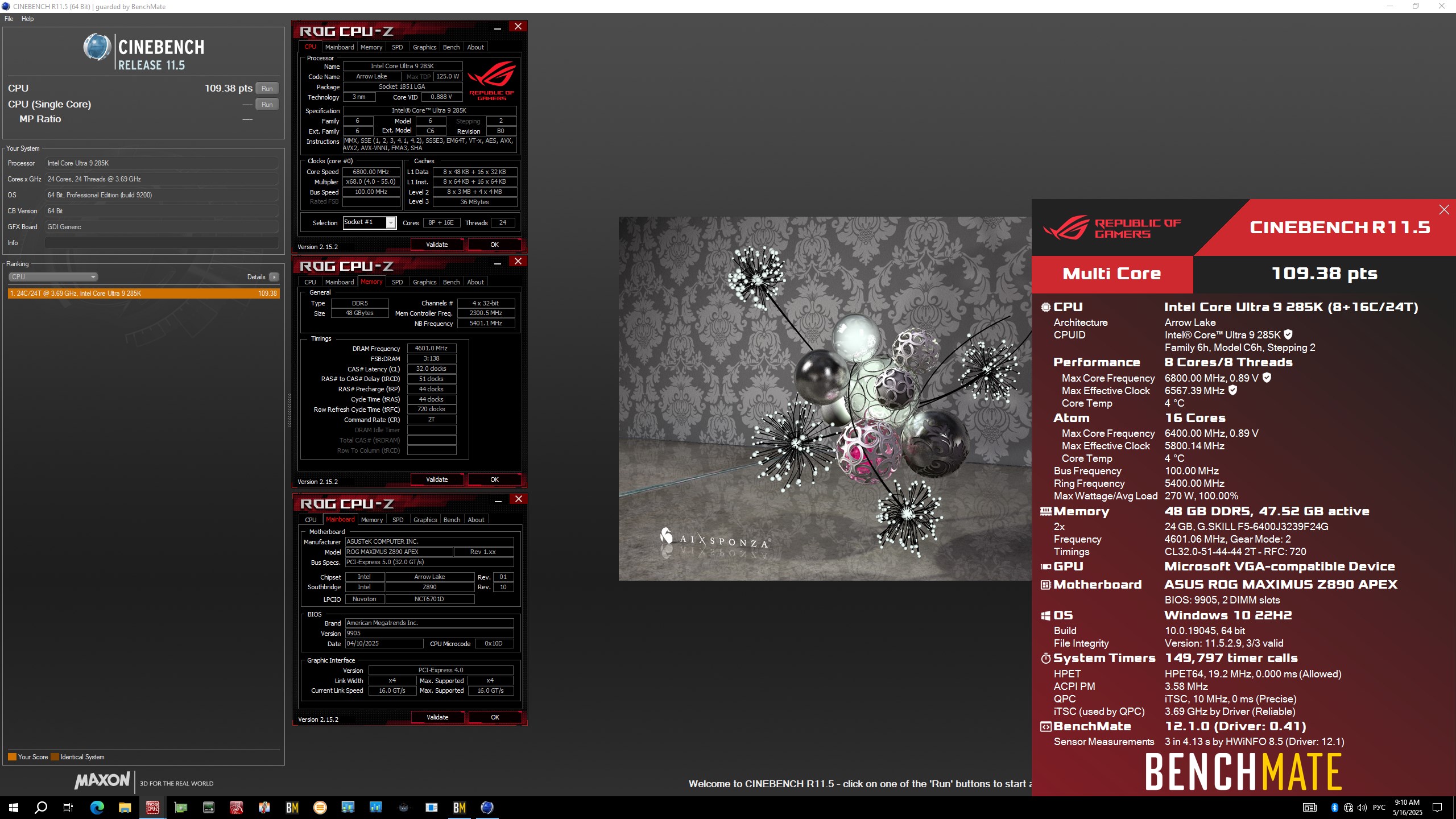Viewport: 1456px width, 819px height.
Task: Open the cat face taskbar icon
Action: (404, 807)
